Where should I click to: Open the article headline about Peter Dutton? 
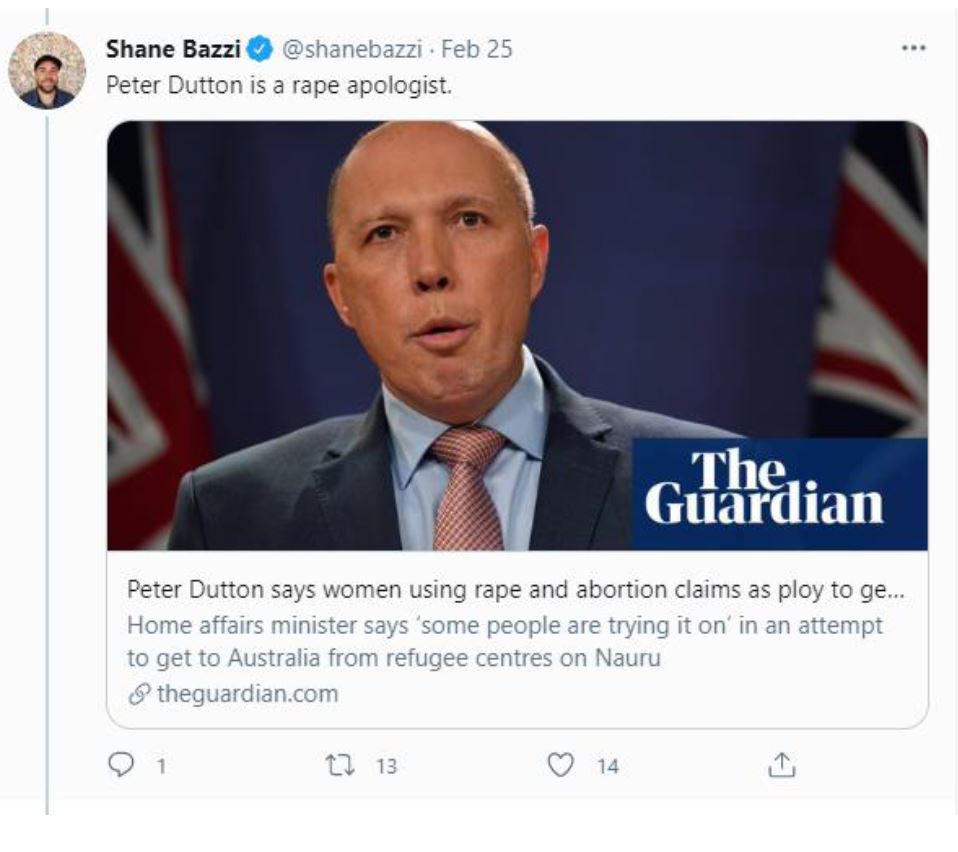tap(516, 589)
